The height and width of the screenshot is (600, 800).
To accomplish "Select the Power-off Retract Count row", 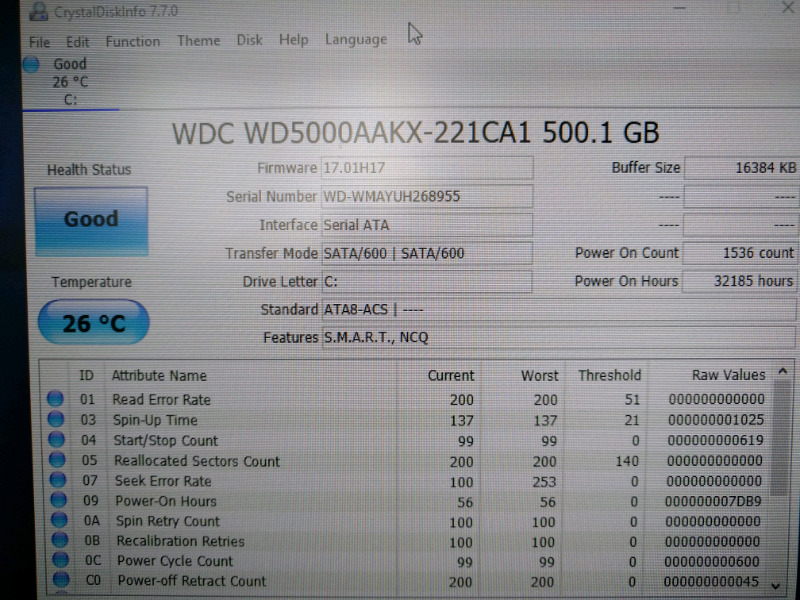I will click(x=407, y=581).
